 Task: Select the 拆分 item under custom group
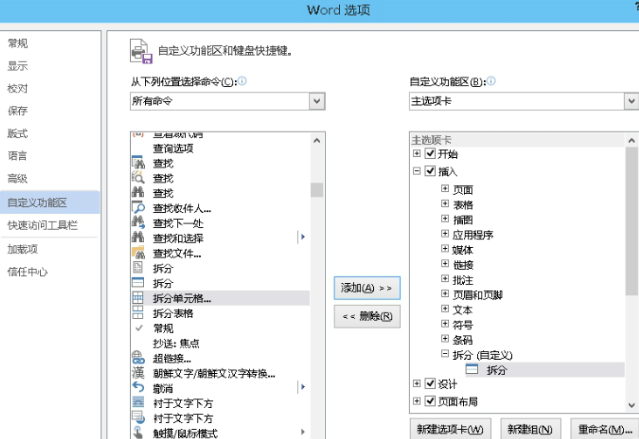pos(496,370)
